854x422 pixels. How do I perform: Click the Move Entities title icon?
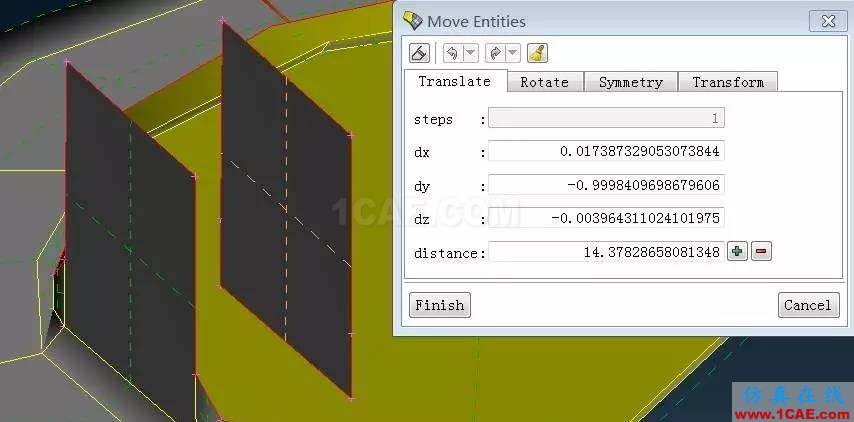click(412, 21)
